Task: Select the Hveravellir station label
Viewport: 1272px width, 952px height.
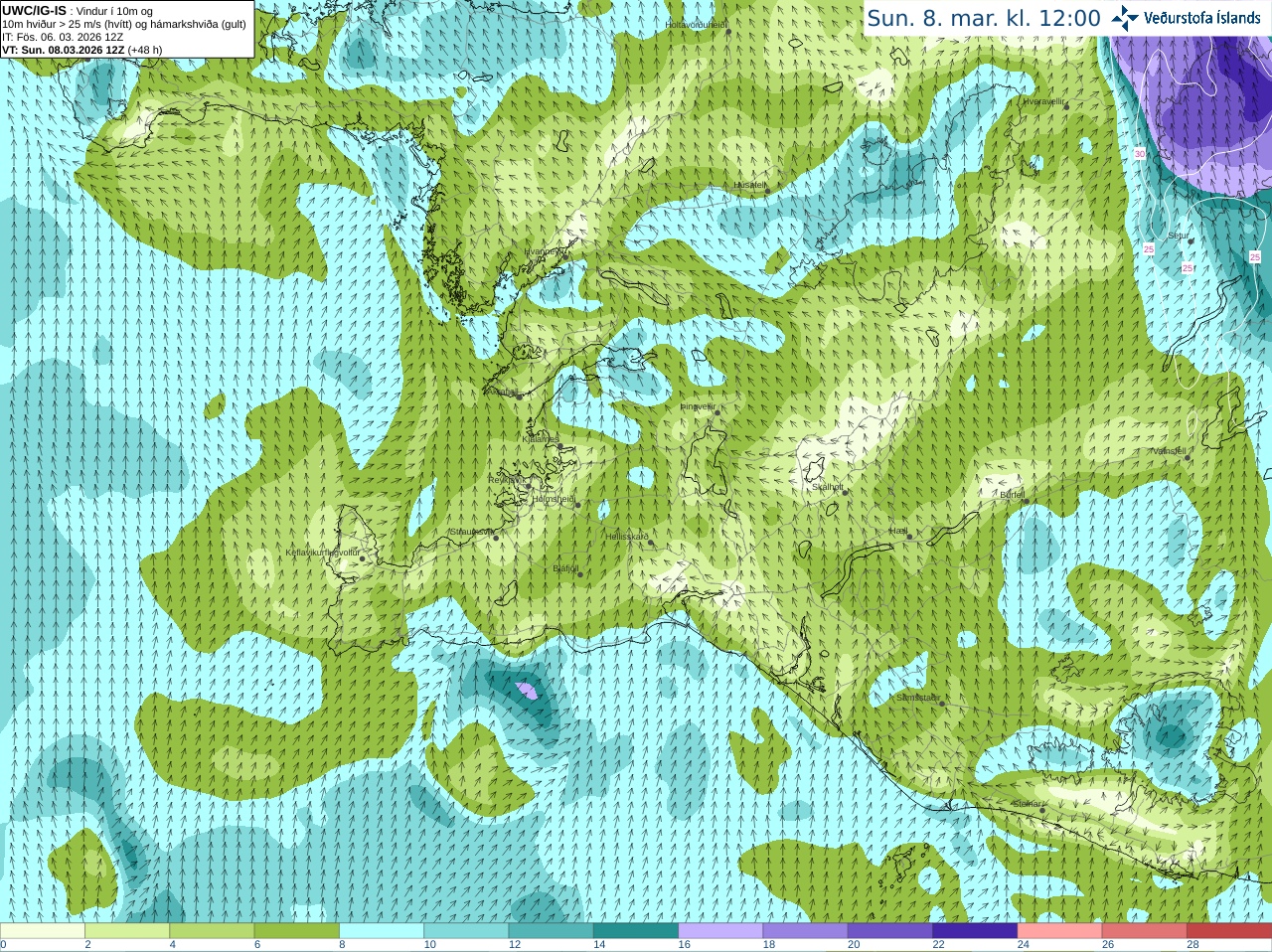Action: [x=1043, y=101]
